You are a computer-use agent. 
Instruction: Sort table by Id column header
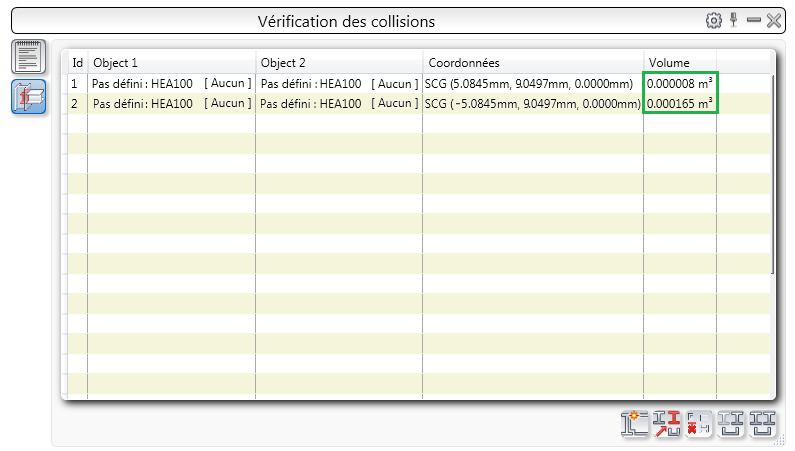click(x=77, y=63)
